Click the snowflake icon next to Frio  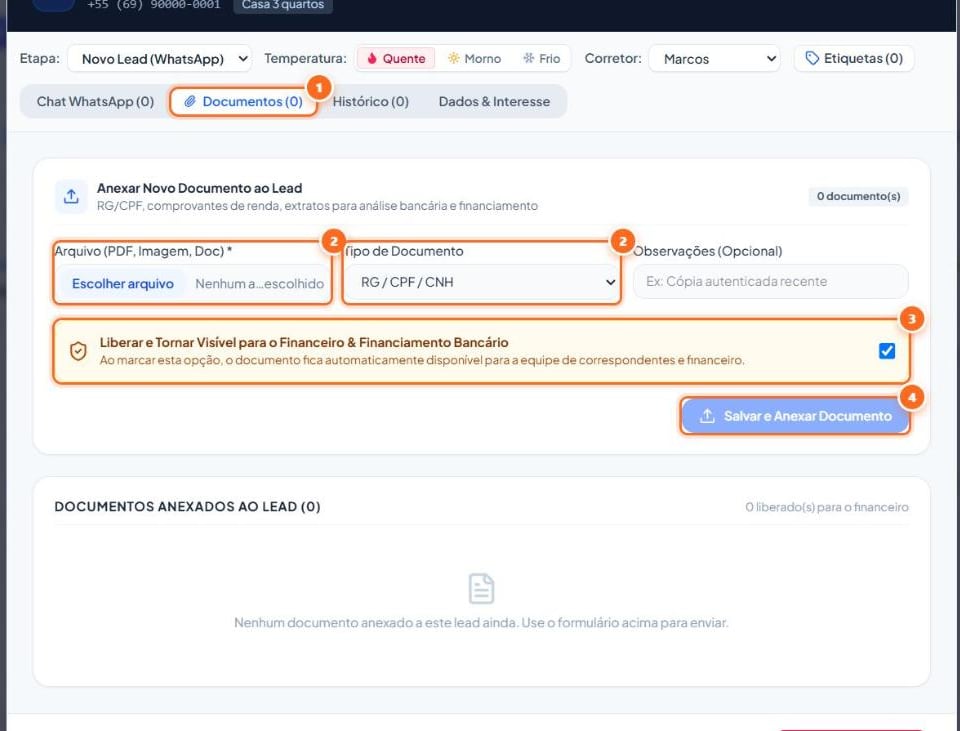[528, 58]
